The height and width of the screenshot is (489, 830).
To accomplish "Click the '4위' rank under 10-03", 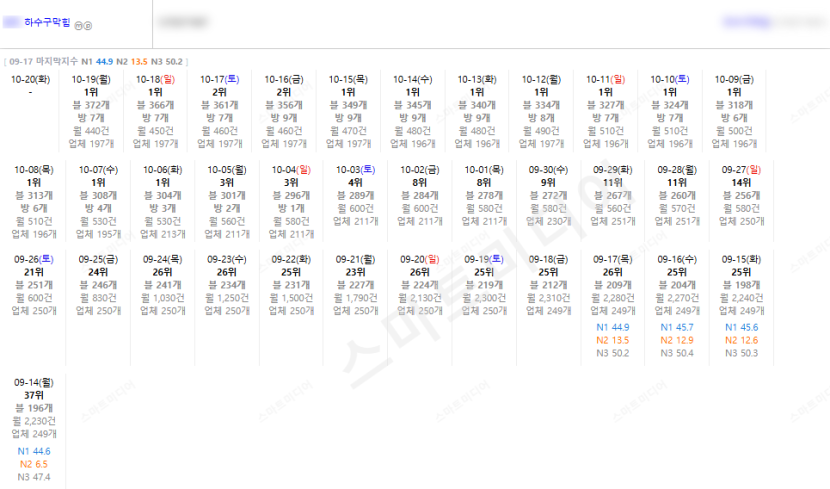I will coord(355,183).
